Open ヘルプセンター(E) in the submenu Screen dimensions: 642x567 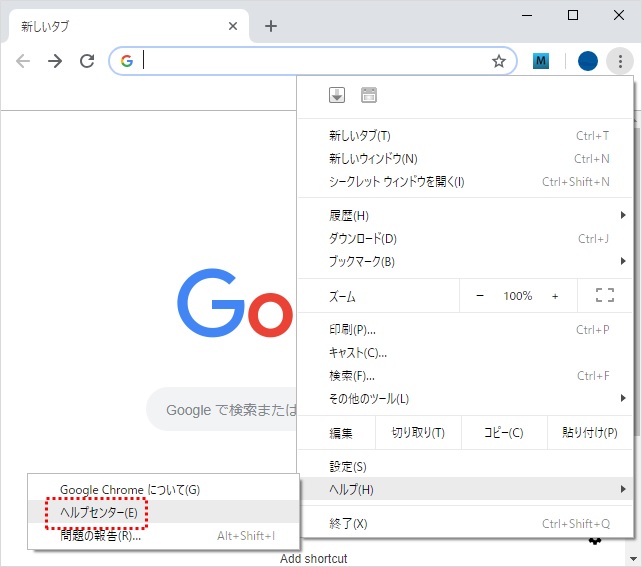tap(163, 512)
